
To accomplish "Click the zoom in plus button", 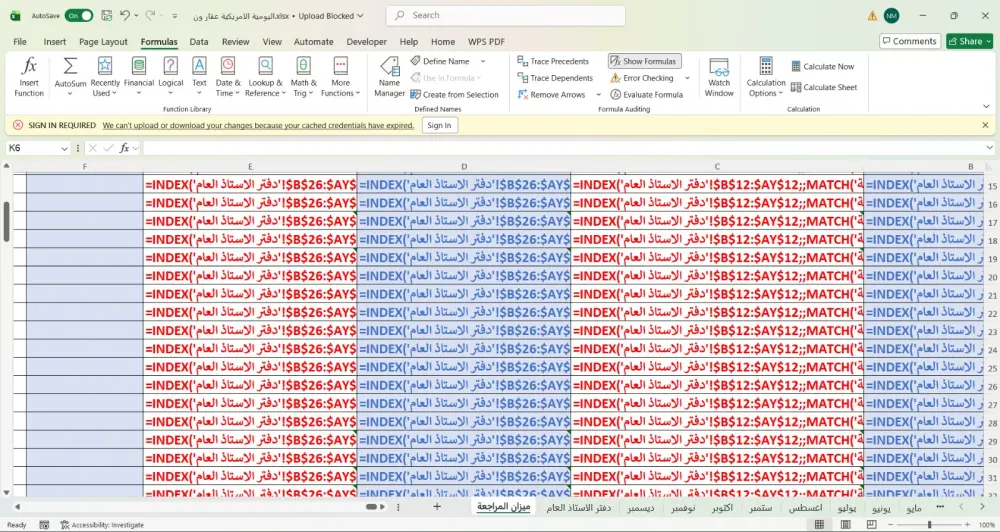I will 968,524.
